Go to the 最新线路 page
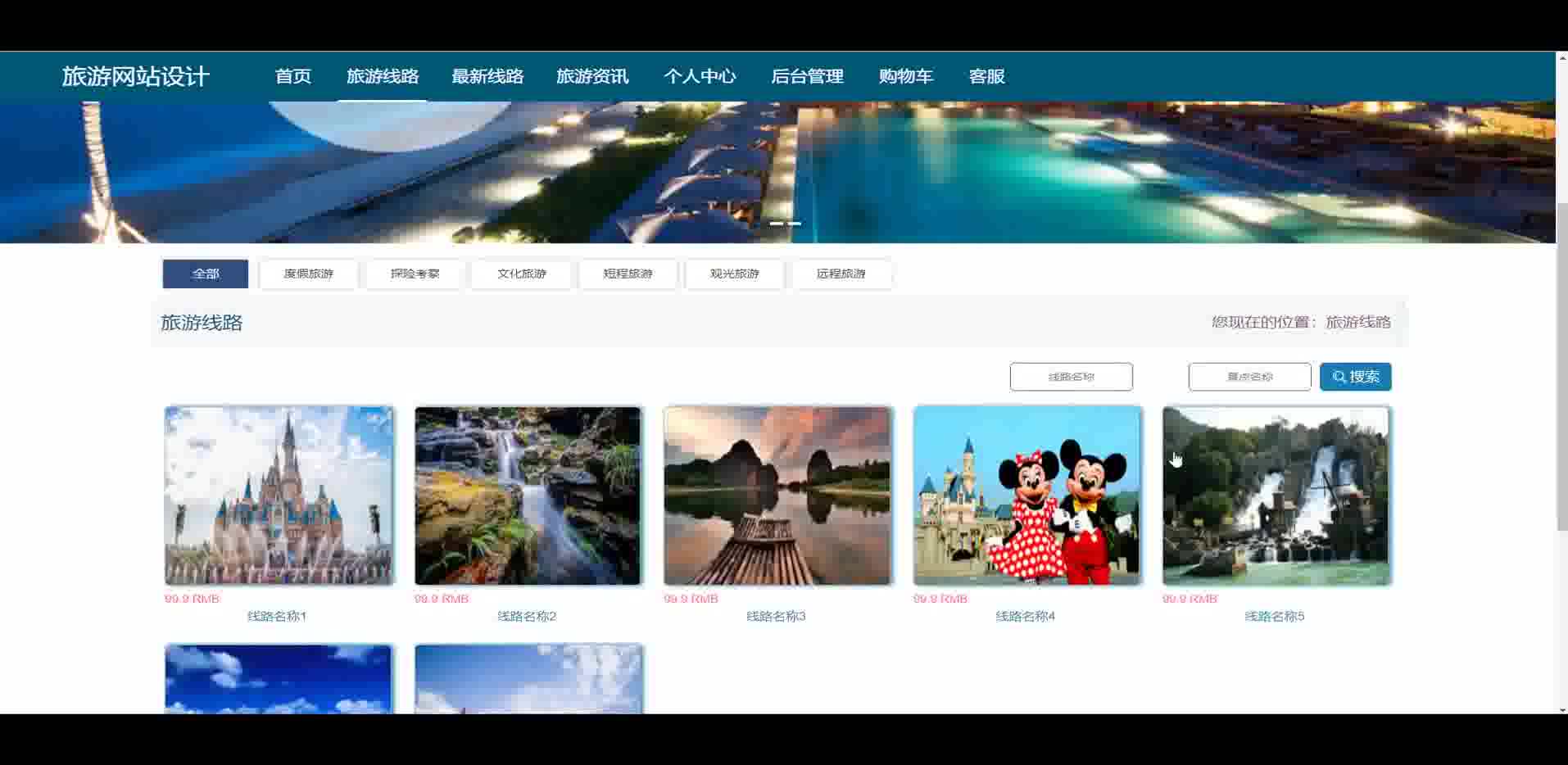This screenshot has width=1568, height=765. [487, 76]
